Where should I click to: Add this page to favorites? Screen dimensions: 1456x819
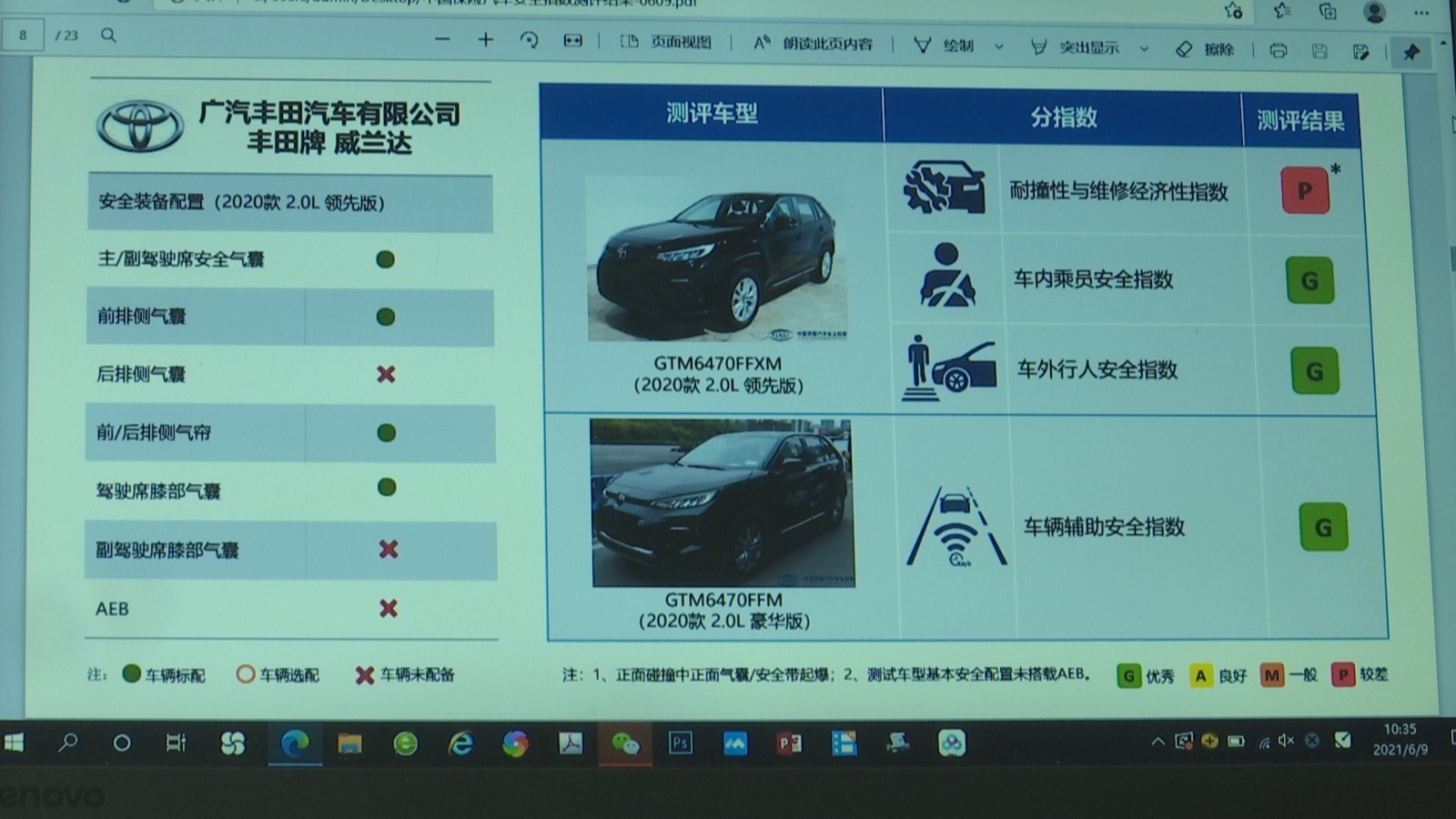pos(1233,12)
